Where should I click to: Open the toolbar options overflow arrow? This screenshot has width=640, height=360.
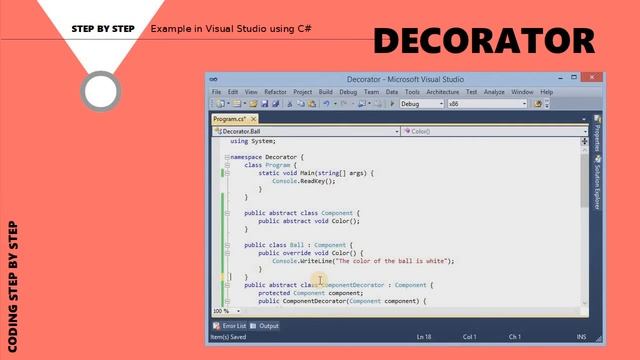pos(547,104)
